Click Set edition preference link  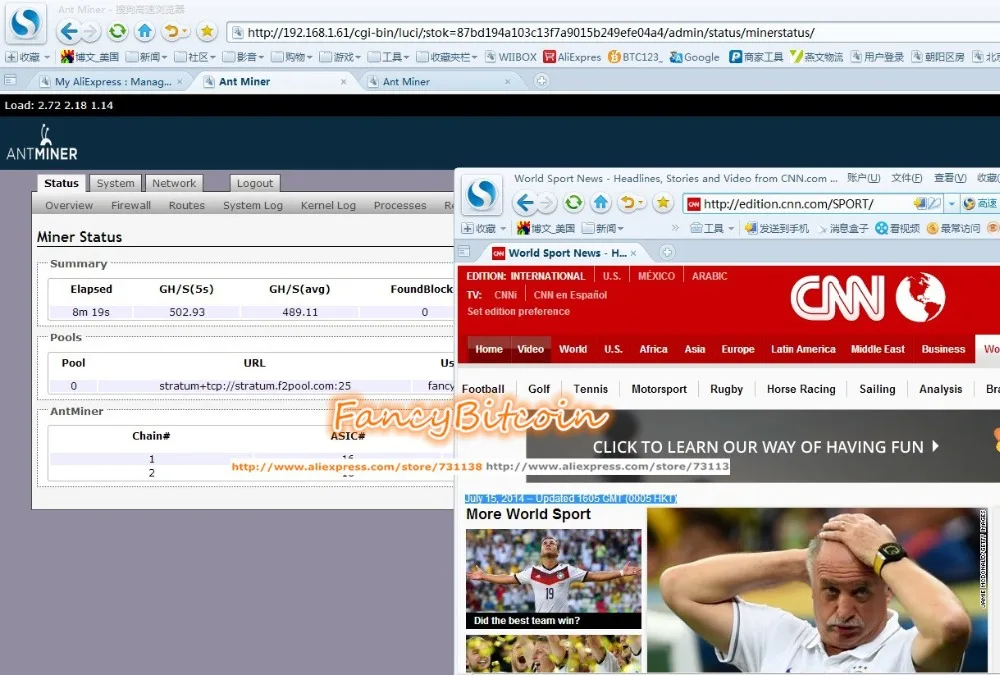(x=518, y=311)
